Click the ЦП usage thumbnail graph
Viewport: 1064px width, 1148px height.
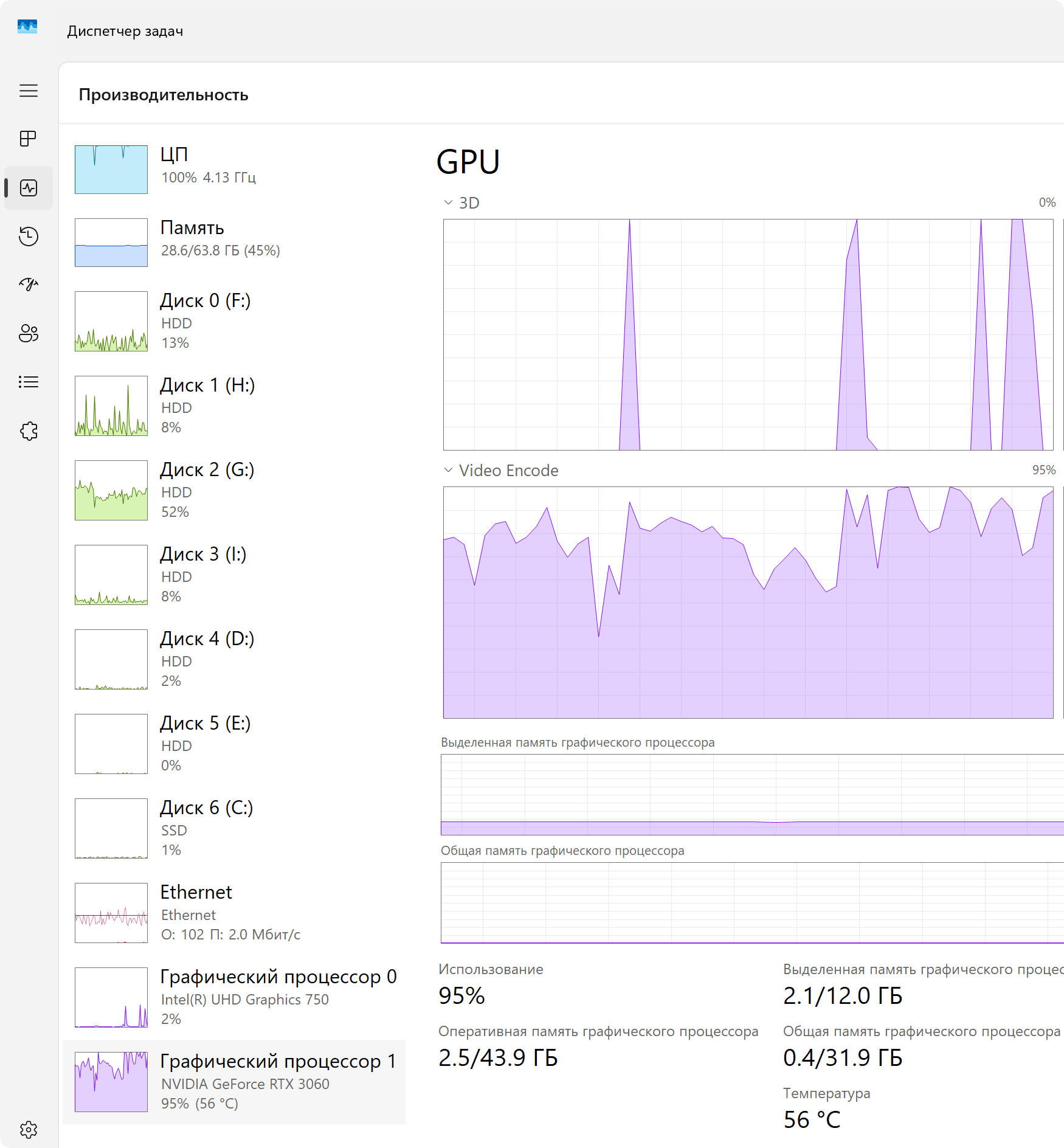pyautogui.click(x=111, y=170)
